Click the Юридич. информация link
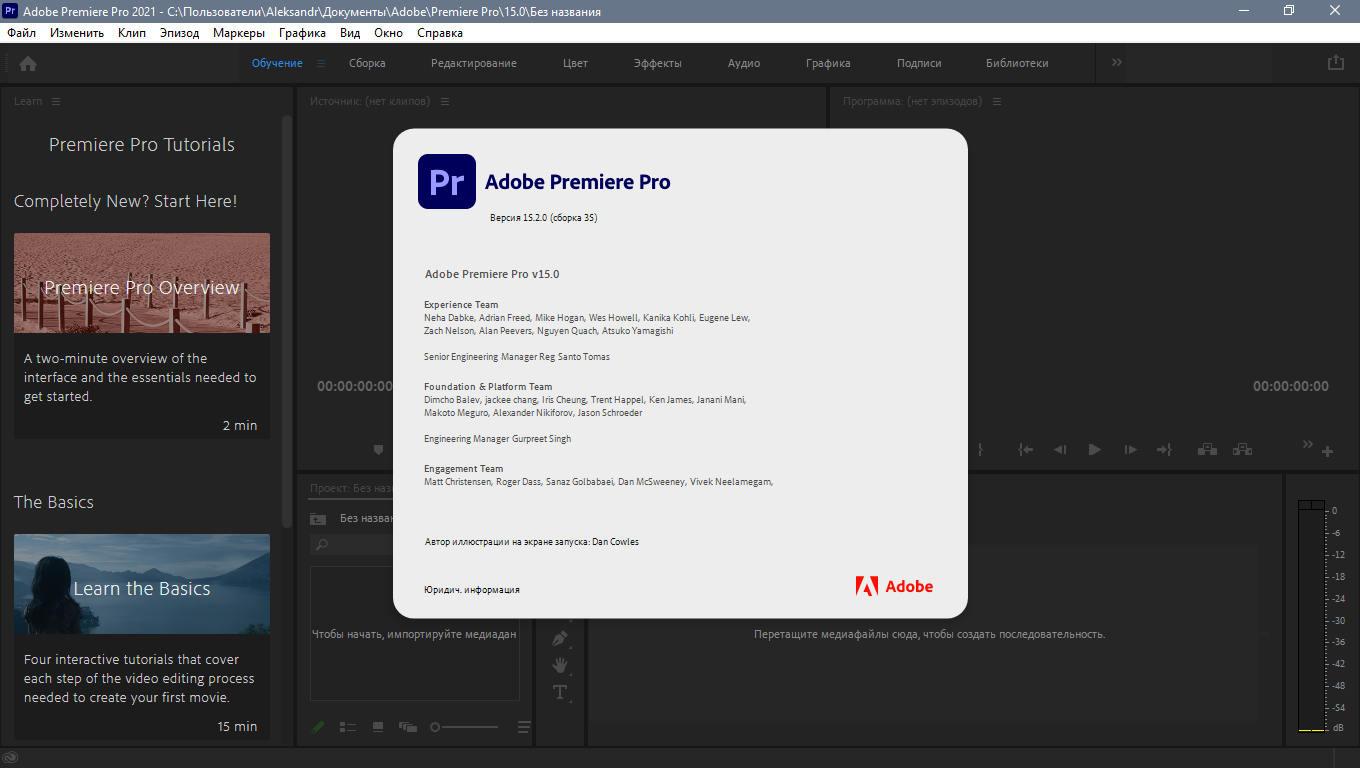 (472, 590)
